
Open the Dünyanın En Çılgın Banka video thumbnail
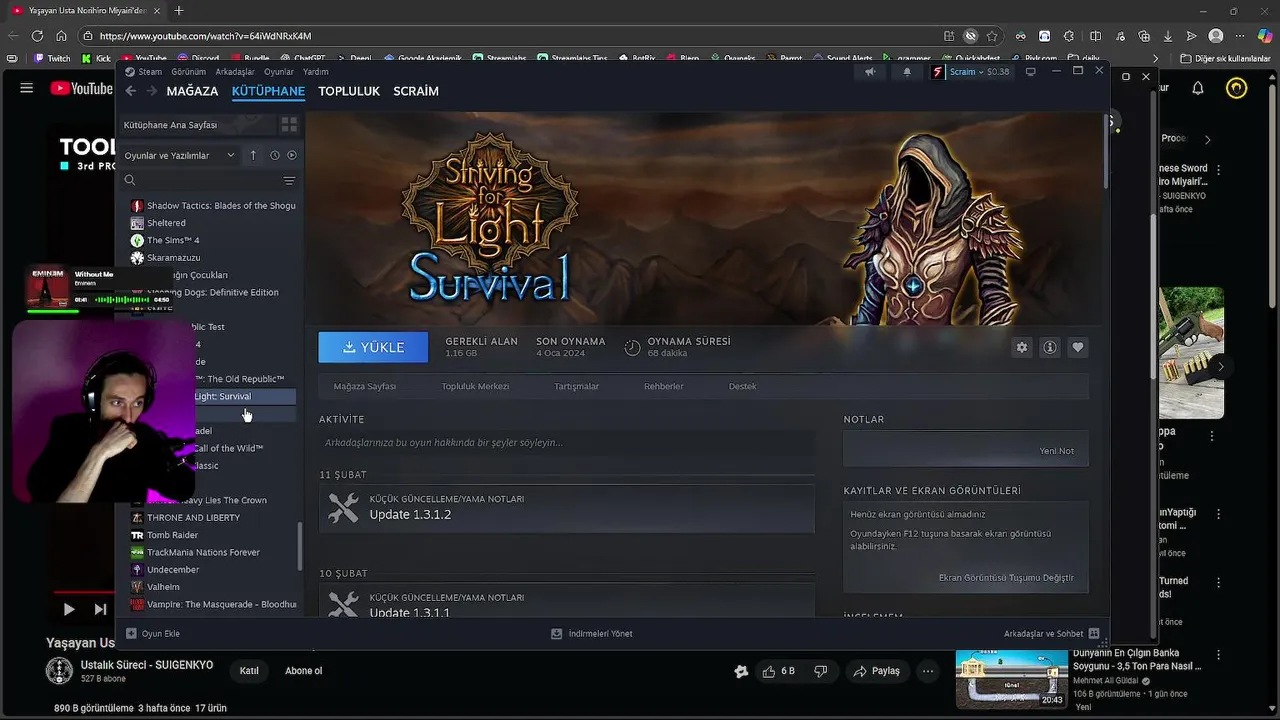(x=1011, y=679)
